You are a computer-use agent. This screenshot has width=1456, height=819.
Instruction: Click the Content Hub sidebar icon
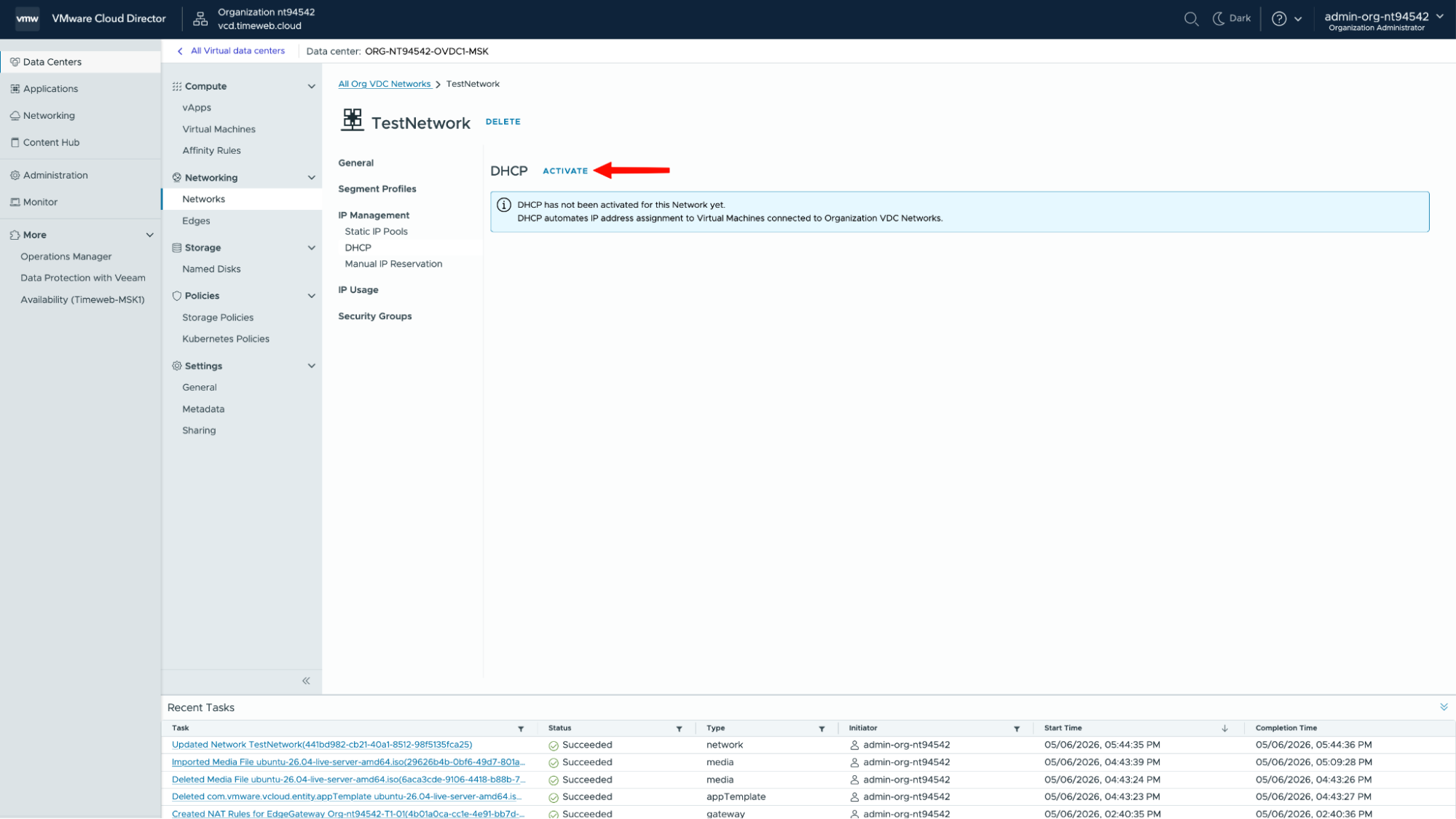(x=15, y=143)
